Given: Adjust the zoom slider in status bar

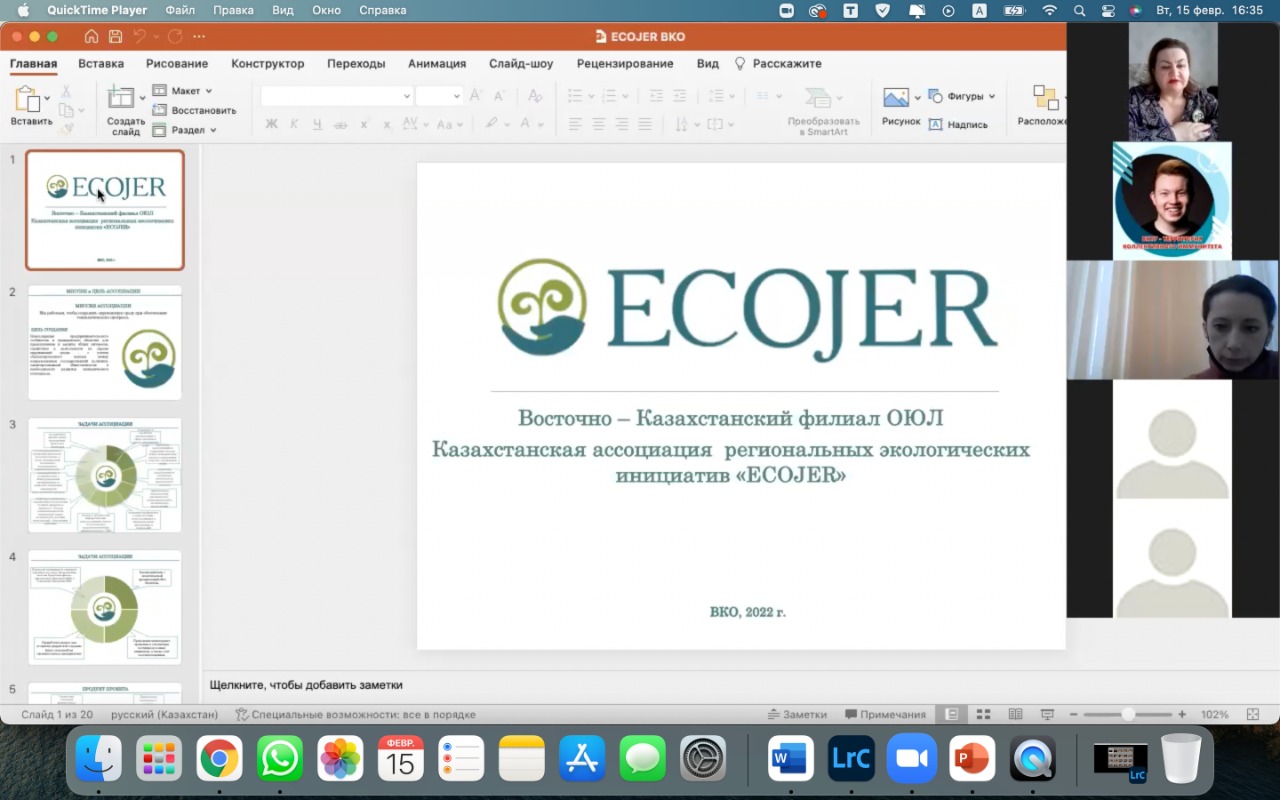Looking at the screenshot, I should point(1128,715).
